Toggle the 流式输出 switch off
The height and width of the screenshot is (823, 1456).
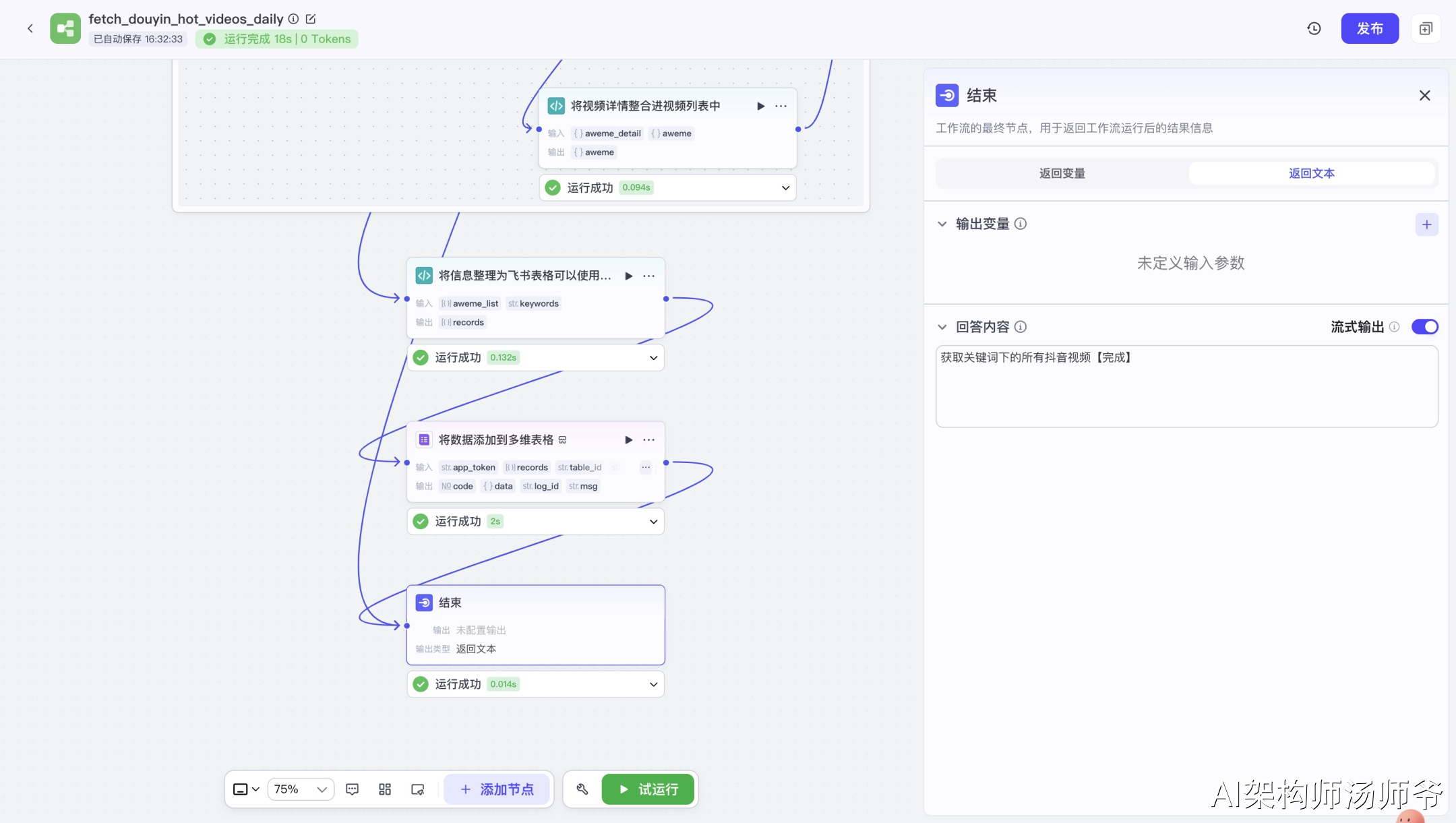pos(1424,327)
